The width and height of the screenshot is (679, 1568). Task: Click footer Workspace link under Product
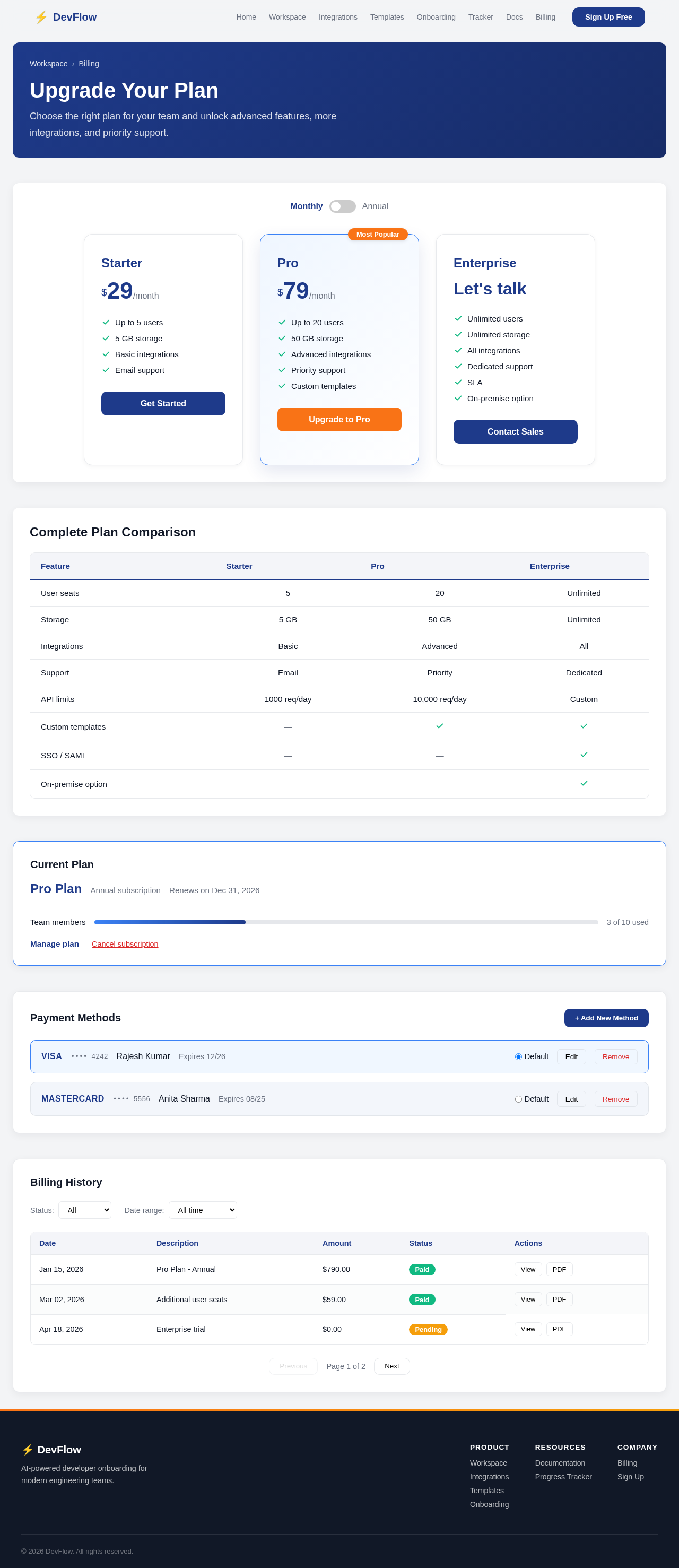pos(488,1463)
